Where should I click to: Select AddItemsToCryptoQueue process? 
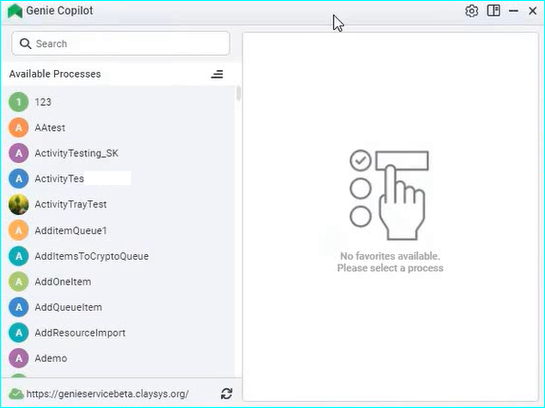pyautogui.click(x=118, y=256)
